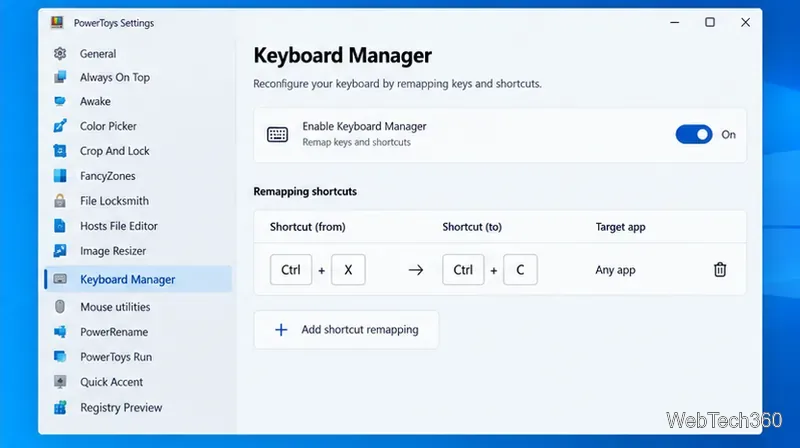Viewport: 800px width, 448px height.
Task: Click the arrow between the shortcuts
Action: [416, 269]
